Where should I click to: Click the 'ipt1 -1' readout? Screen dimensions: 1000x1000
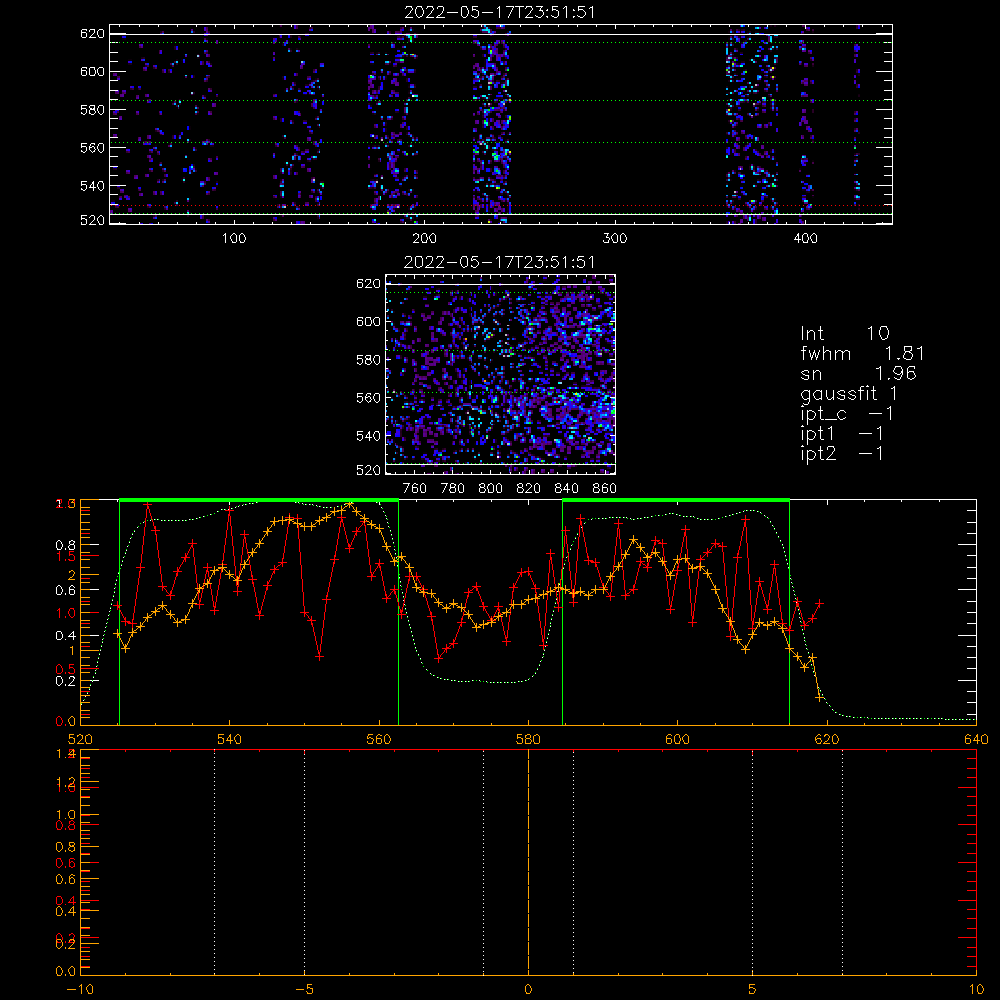point(842,434)
